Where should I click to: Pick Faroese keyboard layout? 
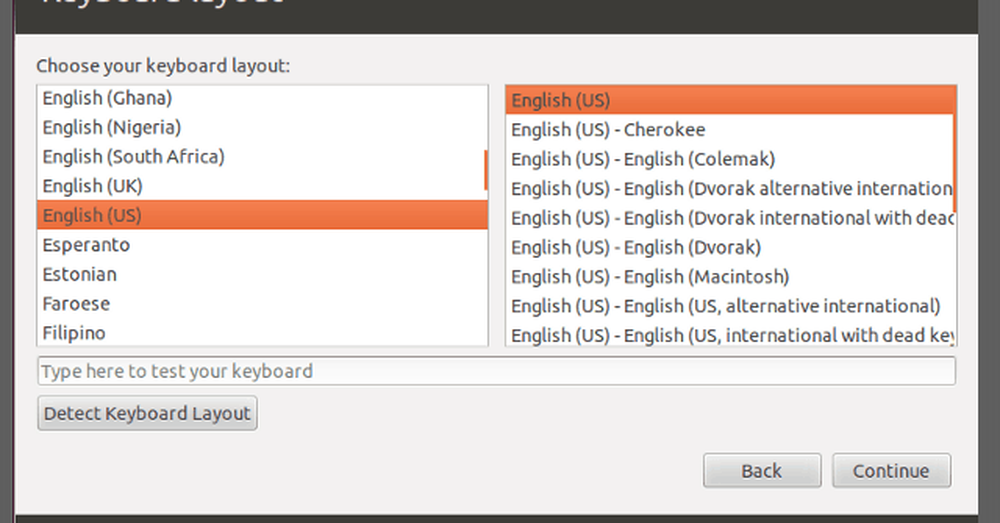pyautogui.click(x=76, y=303)
